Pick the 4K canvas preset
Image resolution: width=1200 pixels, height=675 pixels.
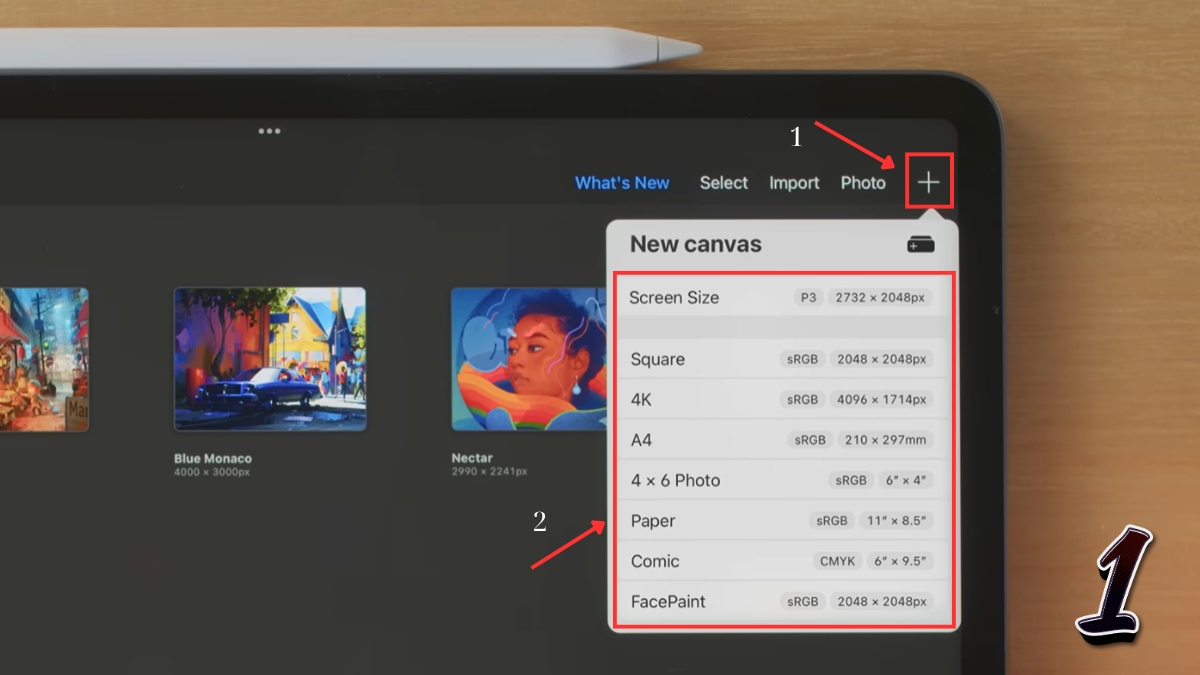coord(783,399)
